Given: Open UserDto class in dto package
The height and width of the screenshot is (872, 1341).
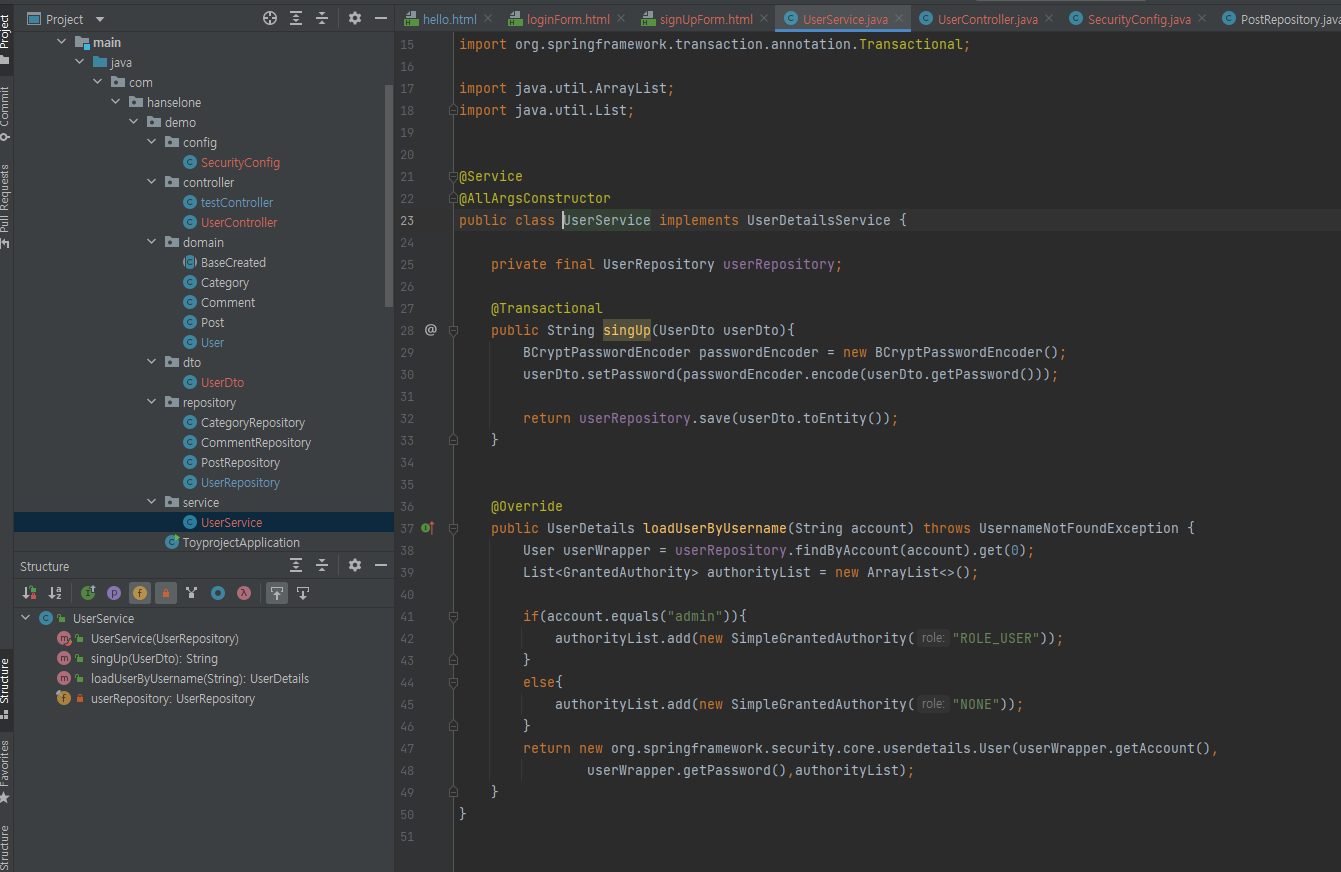Looking at the screenshot, I should [x=222, y=382].
